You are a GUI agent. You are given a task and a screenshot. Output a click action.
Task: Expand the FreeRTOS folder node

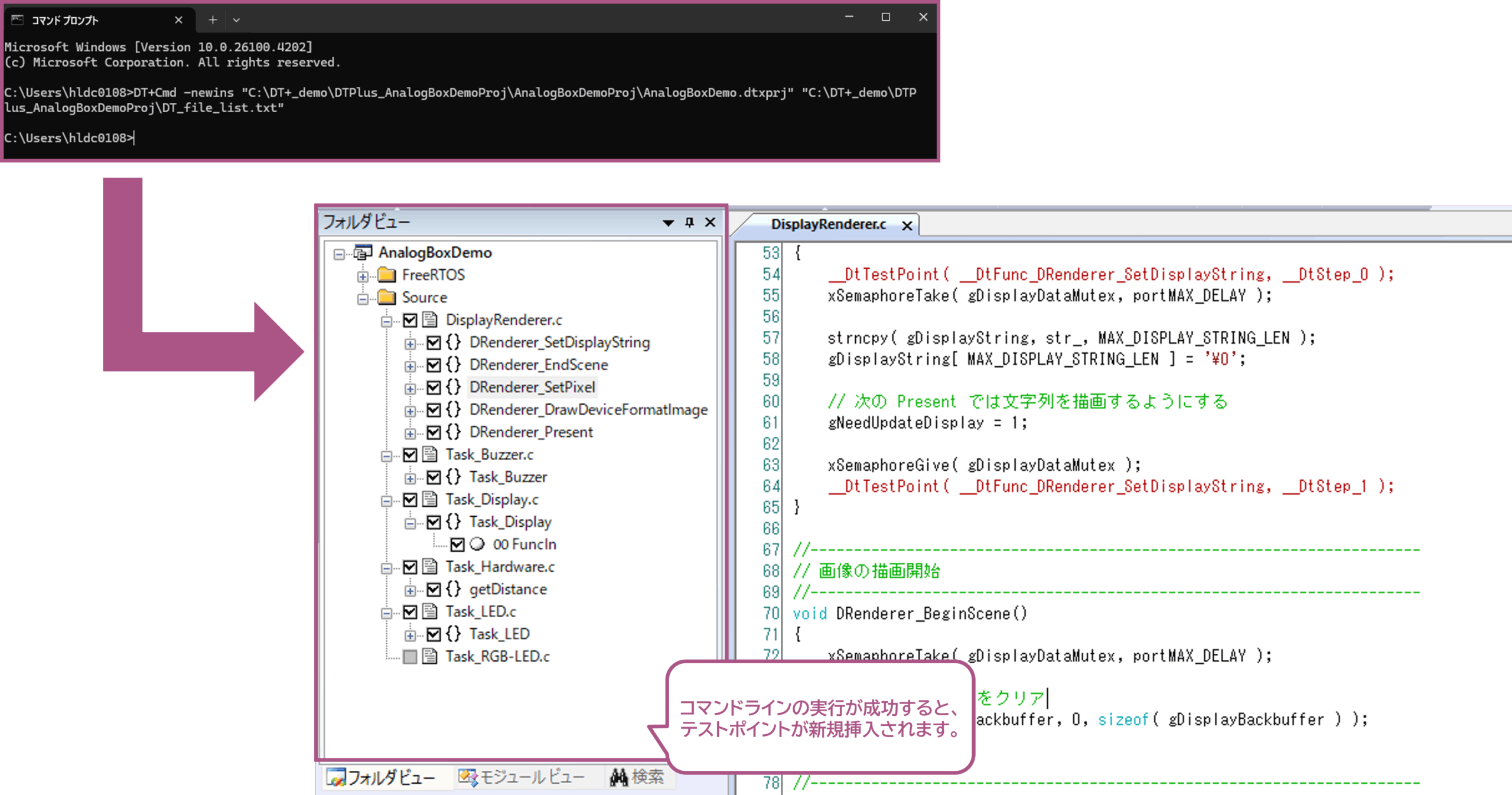pyautogui.click(x=363, y=276)
